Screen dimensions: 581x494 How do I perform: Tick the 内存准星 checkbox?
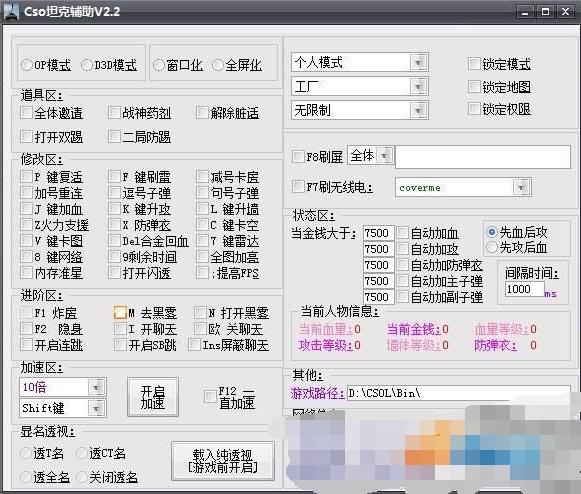coord(26,273)
